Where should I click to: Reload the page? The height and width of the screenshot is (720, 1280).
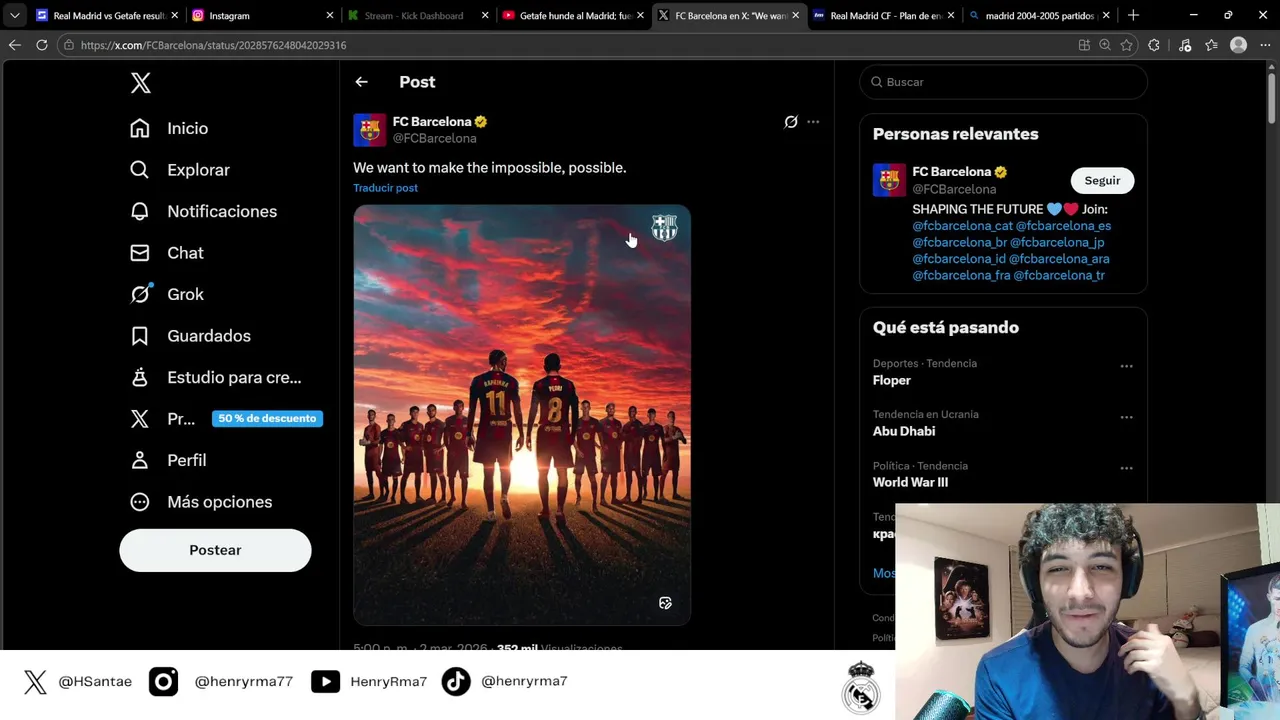click(41, 45)
